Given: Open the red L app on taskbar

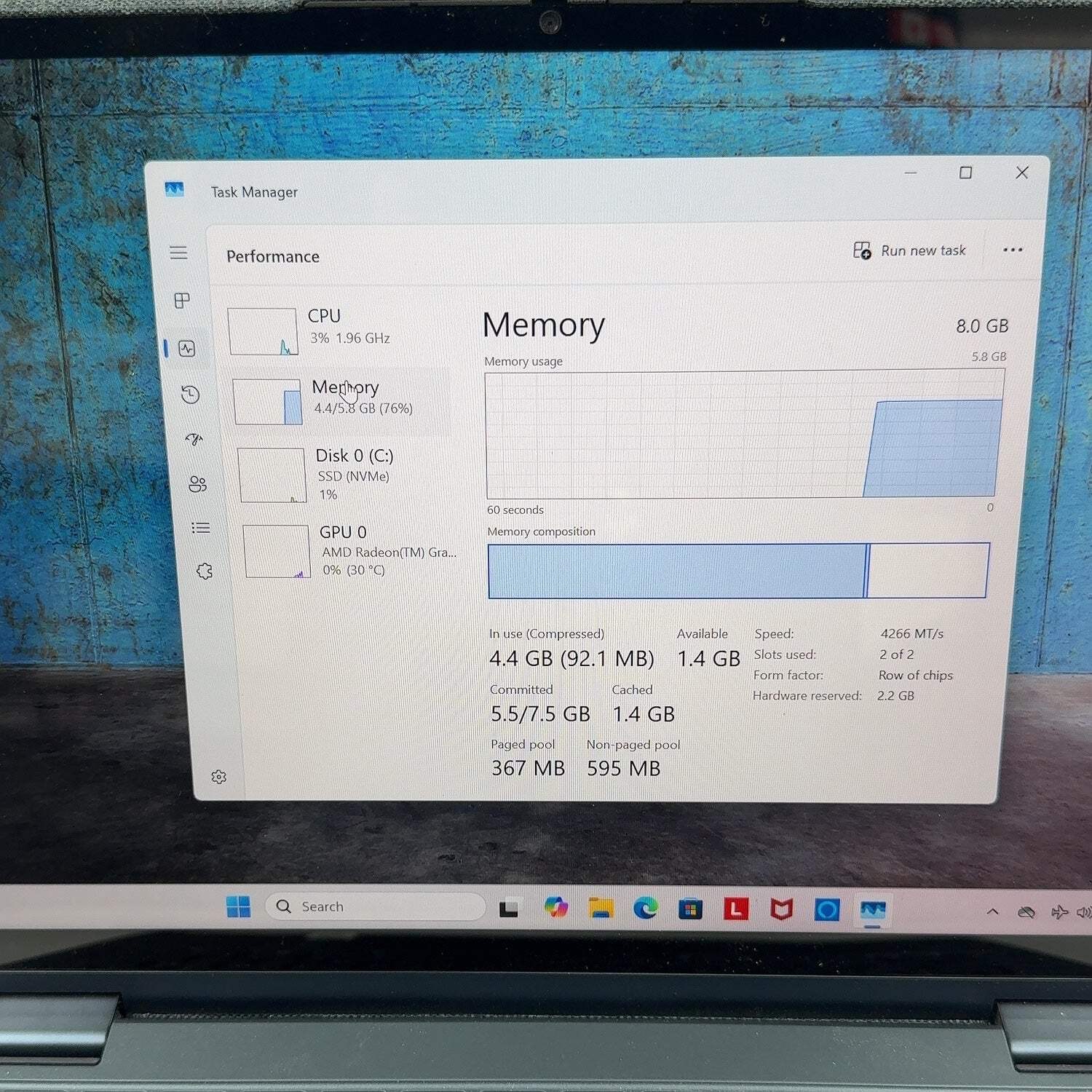Looking at the screenshot, I should (736, 909).
